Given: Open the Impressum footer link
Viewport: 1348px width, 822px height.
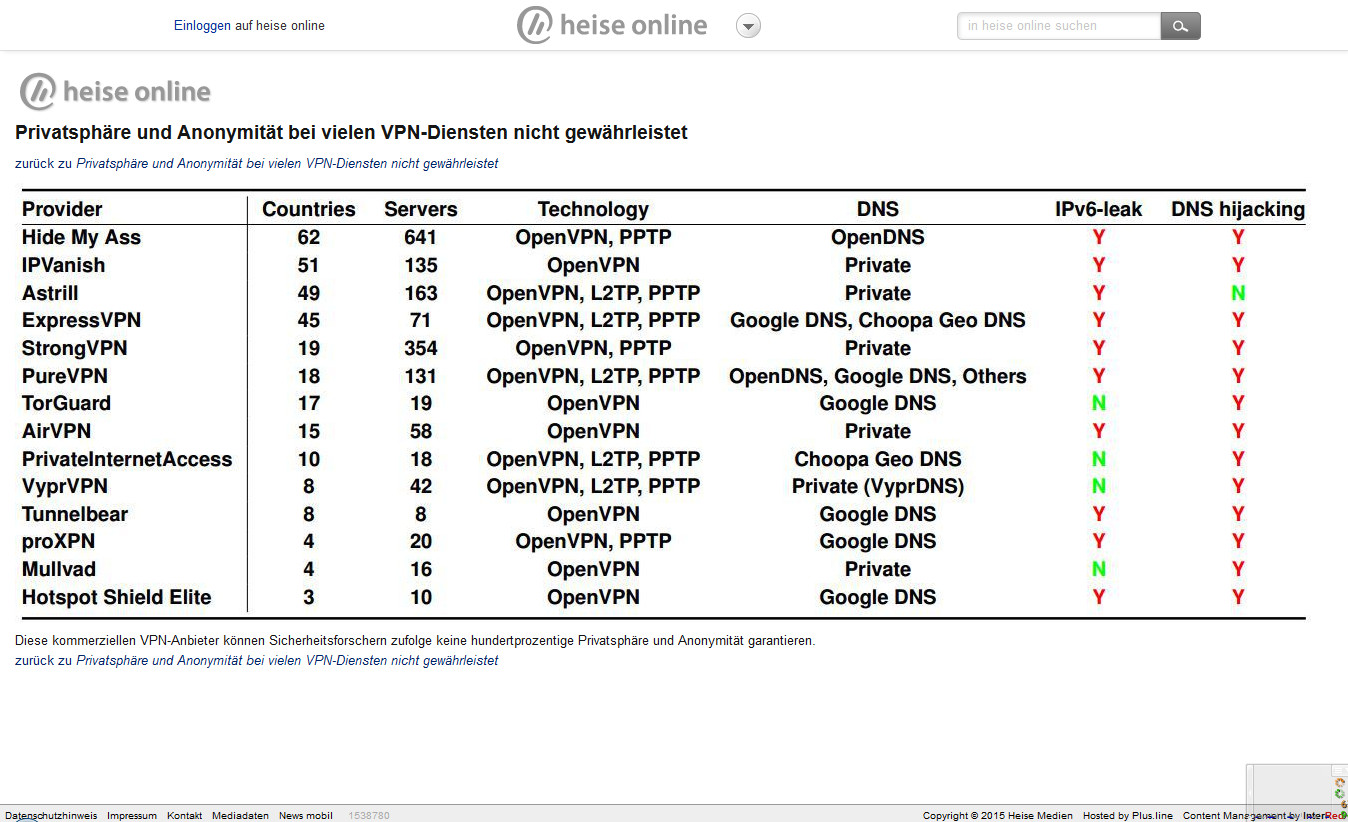Looking at the screenshot, I should (x=132, y=816).
